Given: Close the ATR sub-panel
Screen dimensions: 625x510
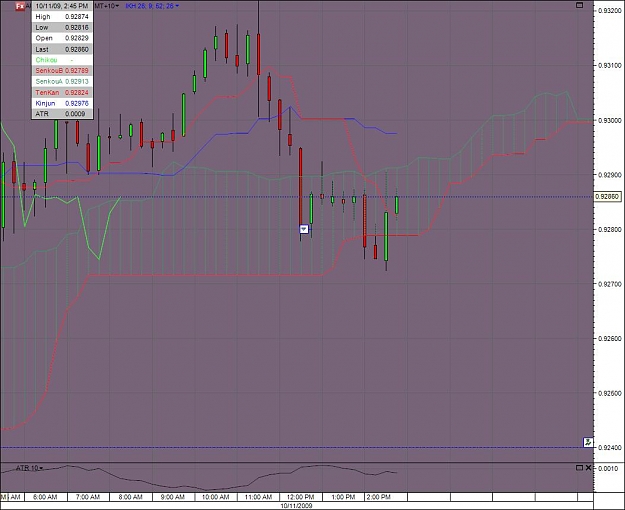Looking at the screenshot, I should (588, 468).
